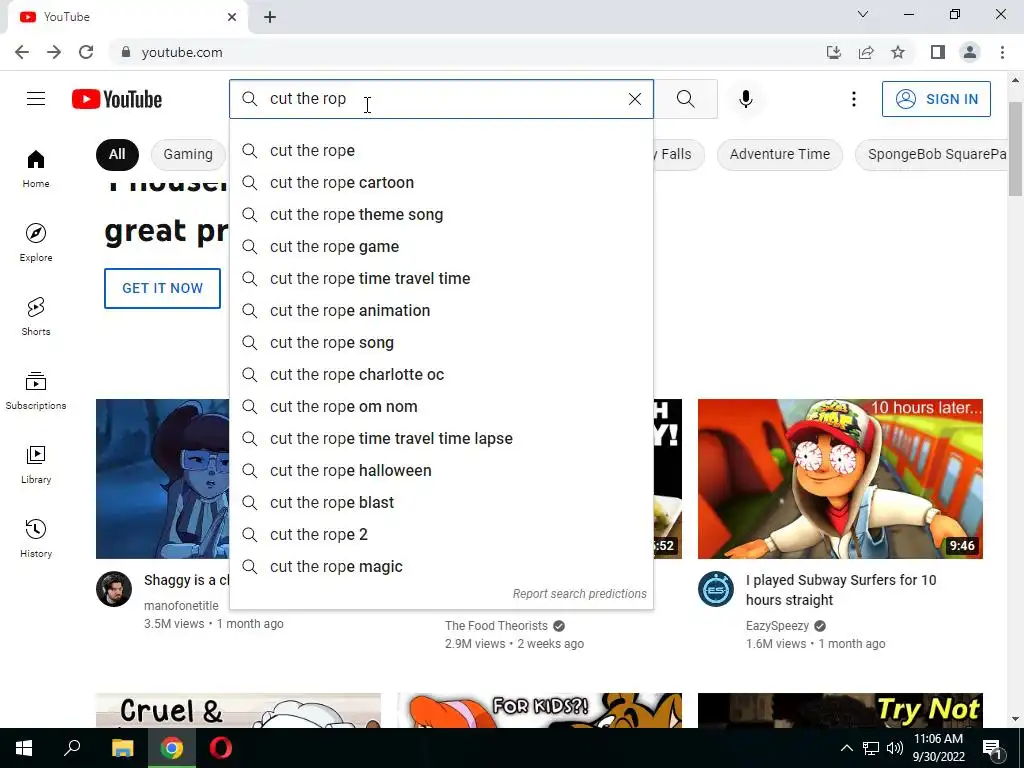Image resolution: width=1024 pixels, height=768 pixels.
Task: Open the Shaggy animated video thumbnail
Action: (x=163, y=479)
